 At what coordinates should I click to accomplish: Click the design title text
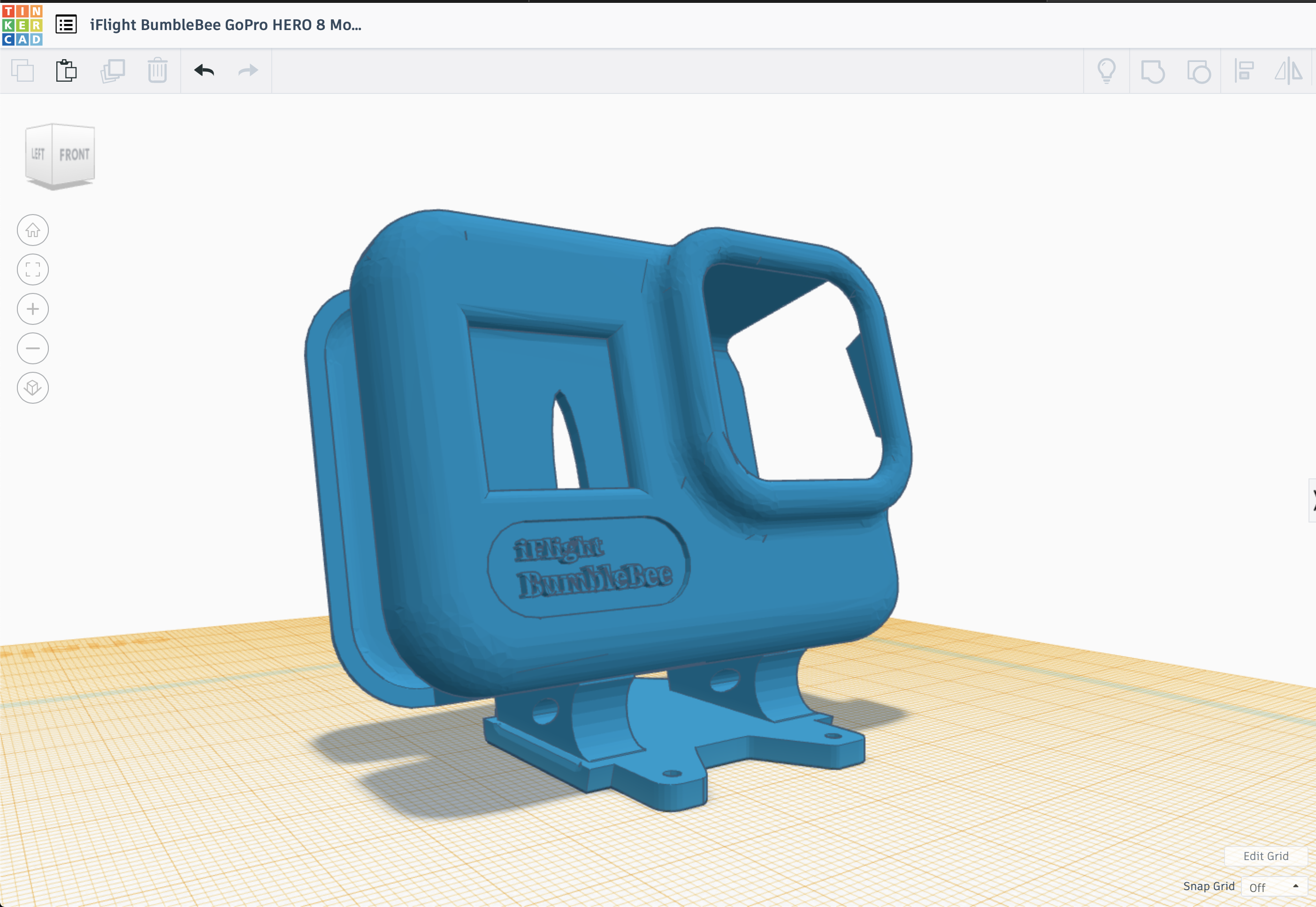click(x=225, y=25)
